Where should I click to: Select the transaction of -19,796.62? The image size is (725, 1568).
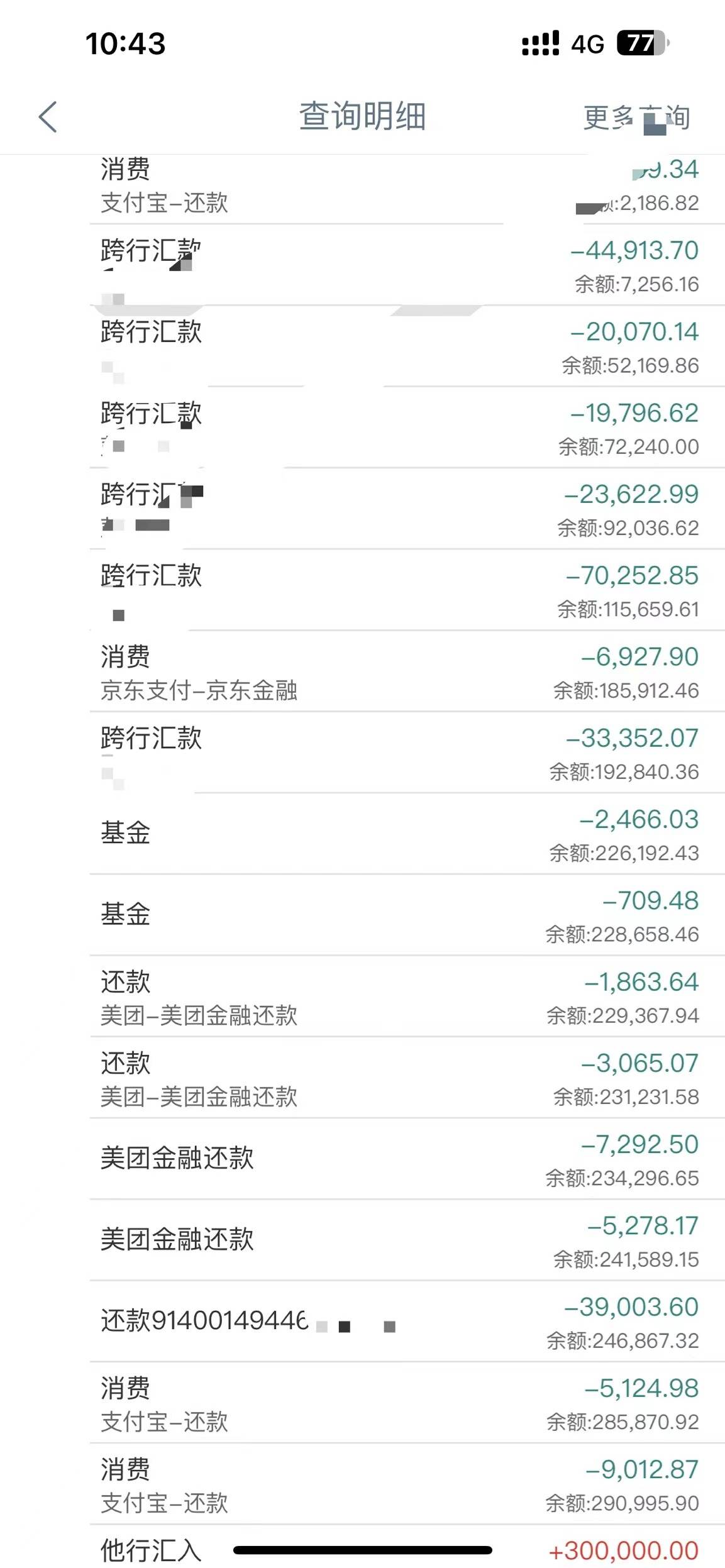407,428
